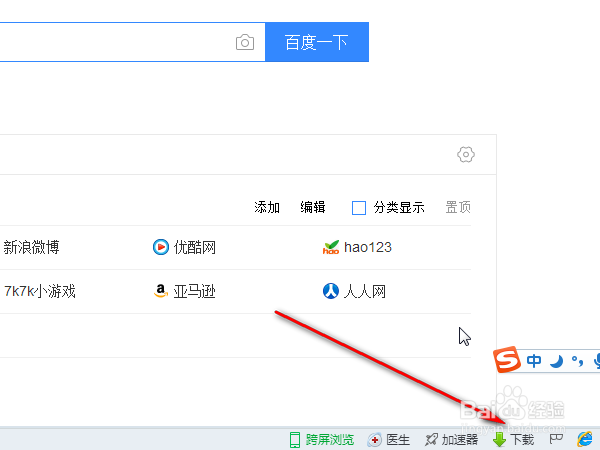Click the 添加 link
This screenshot has height=450, width=600.
click(267, 207)
